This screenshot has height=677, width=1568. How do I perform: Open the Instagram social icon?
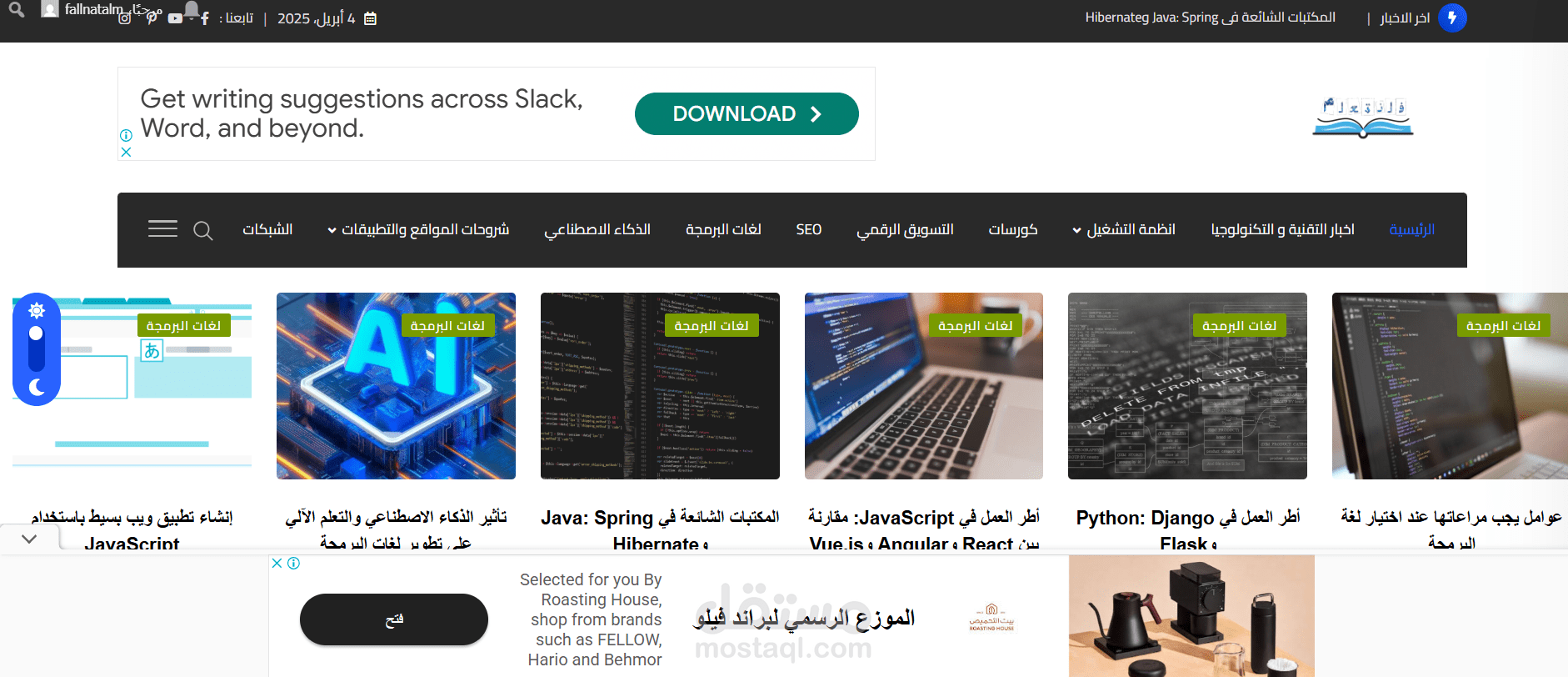click(x=124, y=18)
